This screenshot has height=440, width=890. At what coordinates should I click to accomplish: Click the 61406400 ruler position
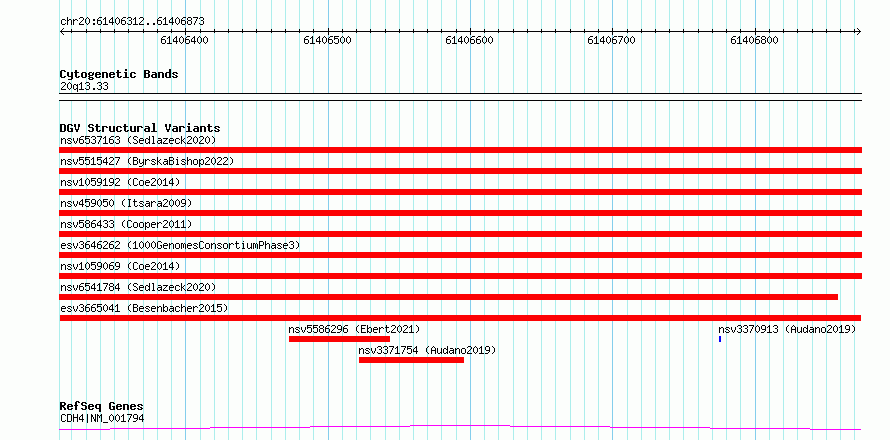[x=184, y=40]
